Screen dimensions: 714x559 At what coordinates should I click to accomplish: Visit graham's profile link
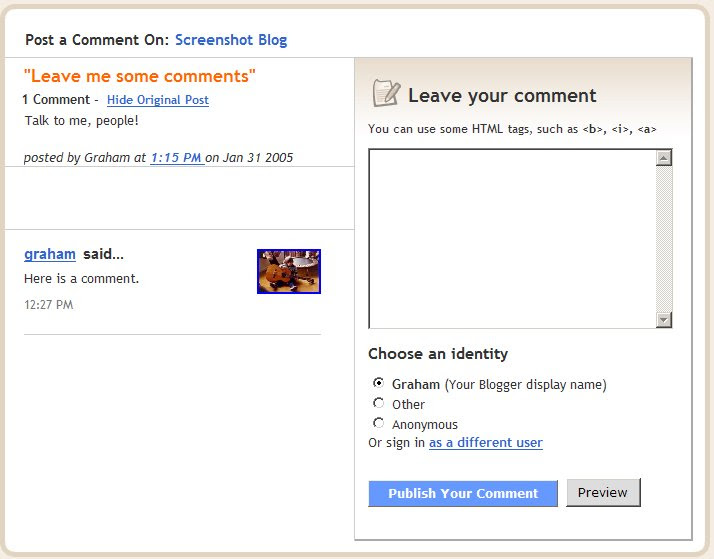50,254
